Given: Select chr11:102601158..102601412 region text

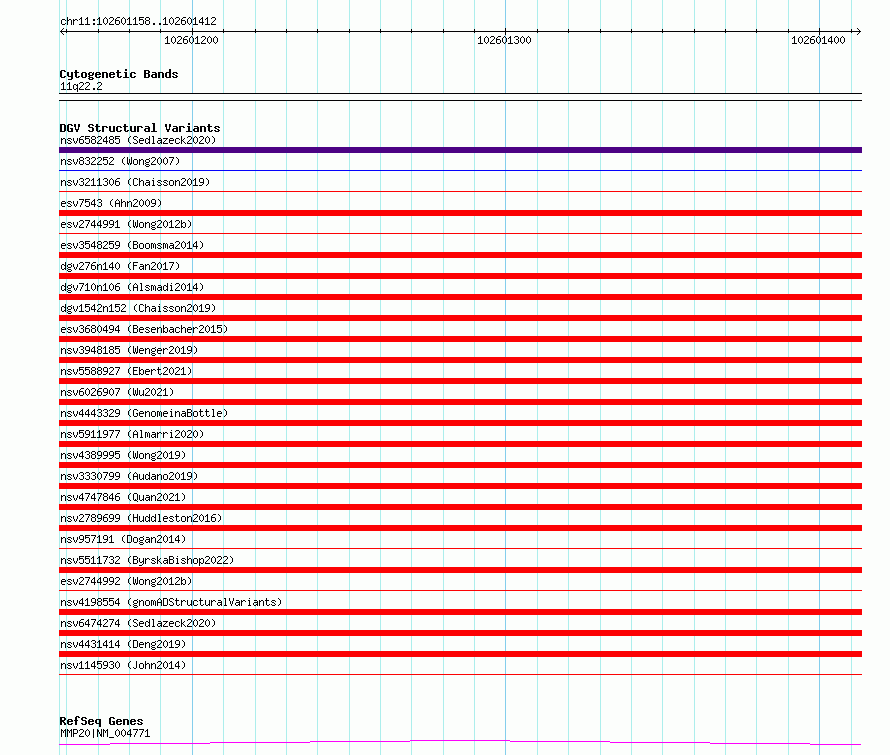Looking at the screenshot, I should point(138,22).
